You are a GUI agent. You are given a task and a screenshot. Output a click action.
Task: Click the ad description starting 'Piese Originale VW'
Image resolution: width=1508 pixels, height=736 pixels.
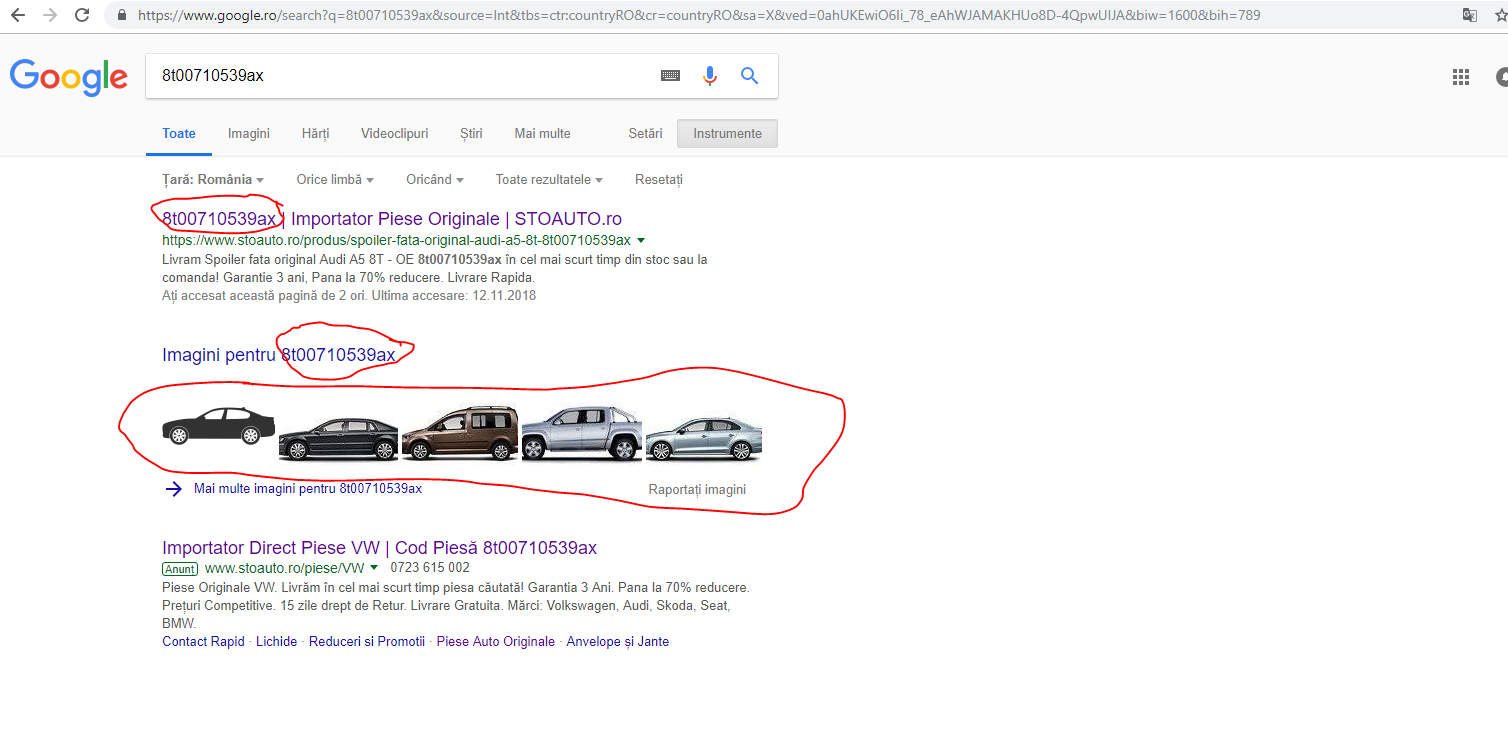pos(456,605)
